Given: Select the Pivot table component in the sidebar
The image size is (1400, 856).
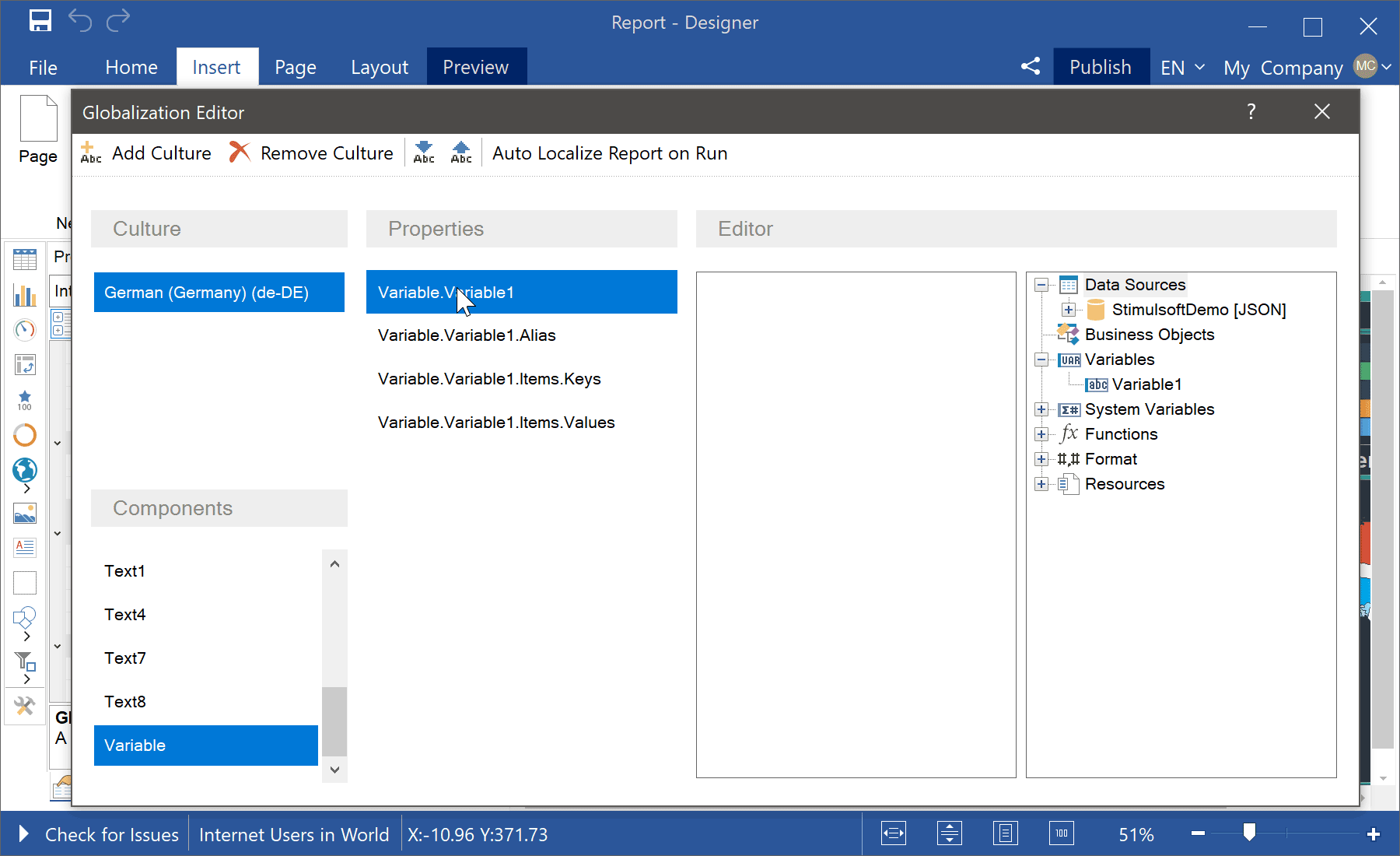Looking at the screenshot, I should click(x=25, y=365).
